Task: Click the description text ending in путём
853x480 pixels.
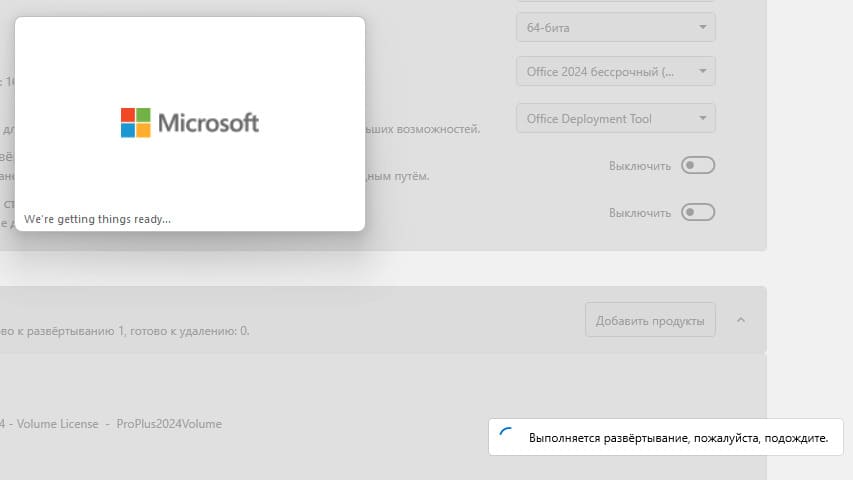Action: click(x=400, y=176)
